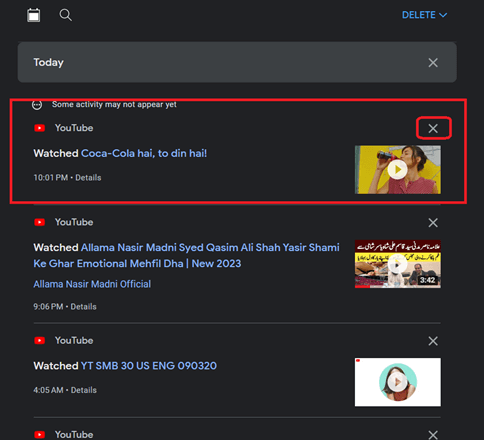
Task: Click the 'Some activity may not appear yet' text
Action: coord(114,104)
